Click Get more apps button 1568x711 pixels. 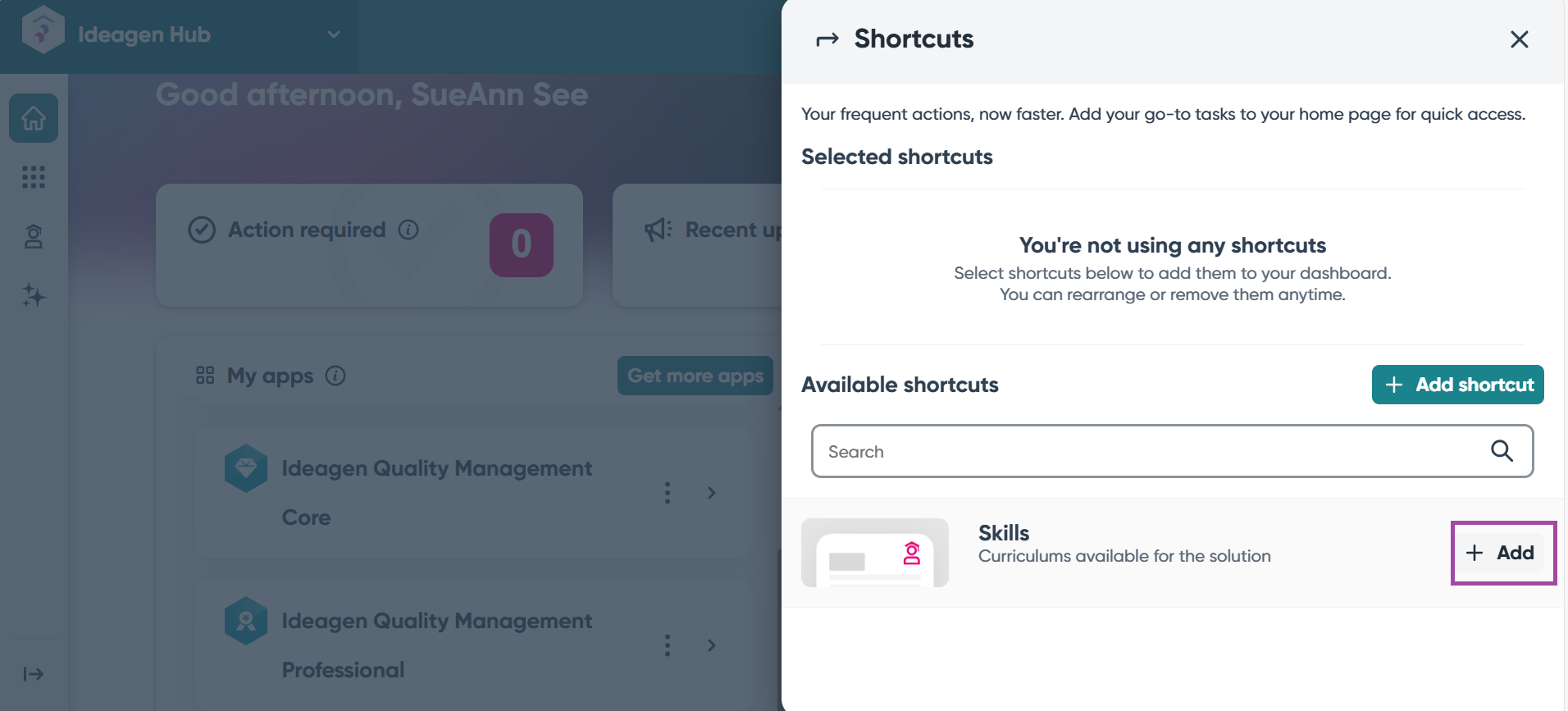695,376
